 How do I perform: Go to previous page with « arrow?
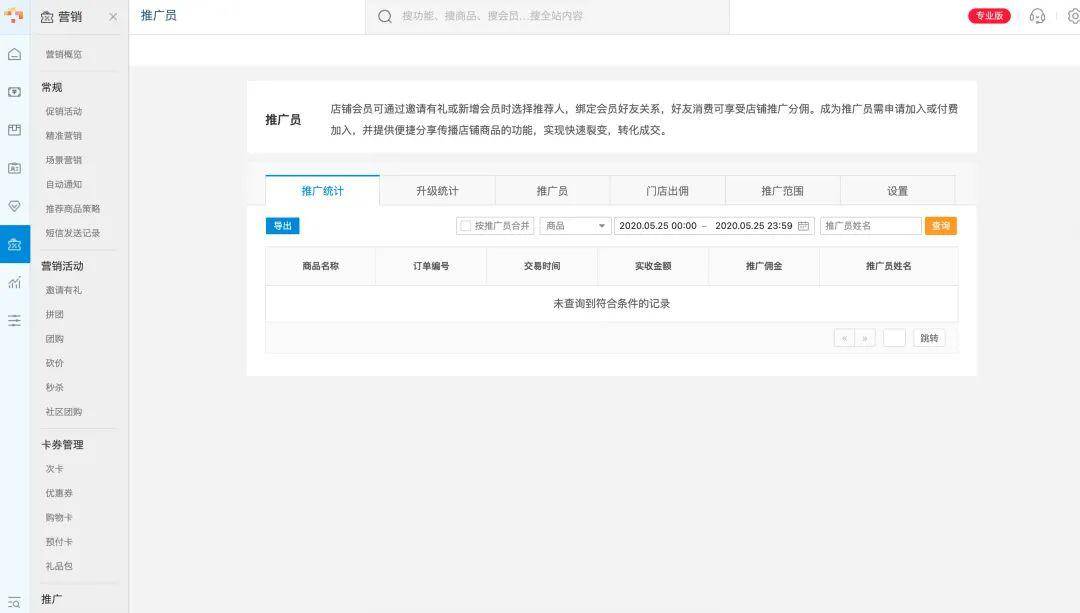click(x=845, y=338)
